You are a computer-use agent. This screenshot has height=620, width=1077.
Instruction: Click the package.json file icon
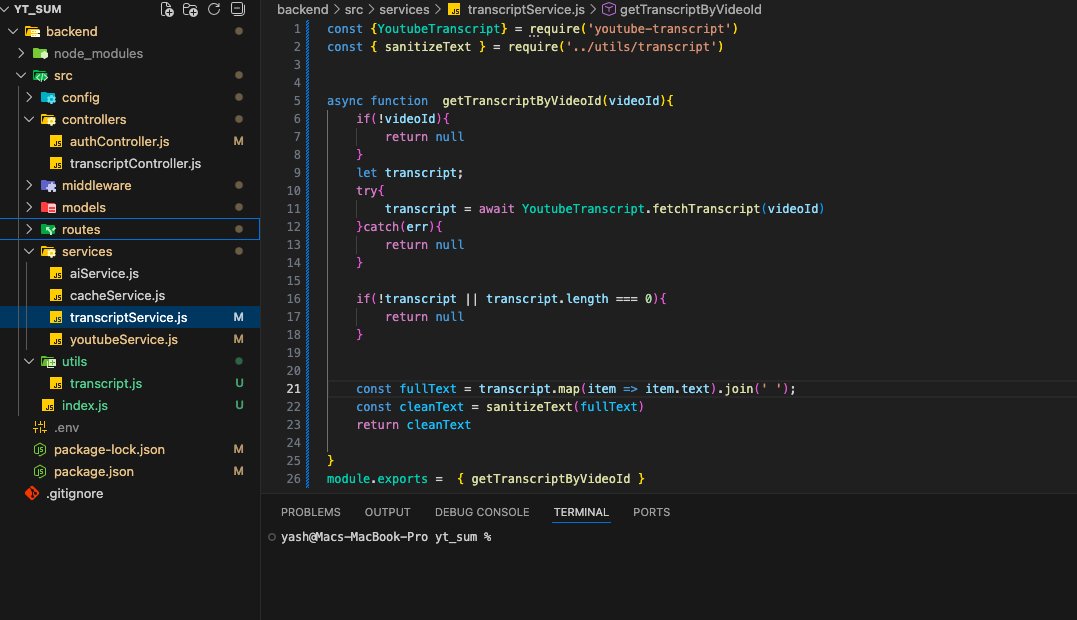pyautogui.click(x=40, y=471)
